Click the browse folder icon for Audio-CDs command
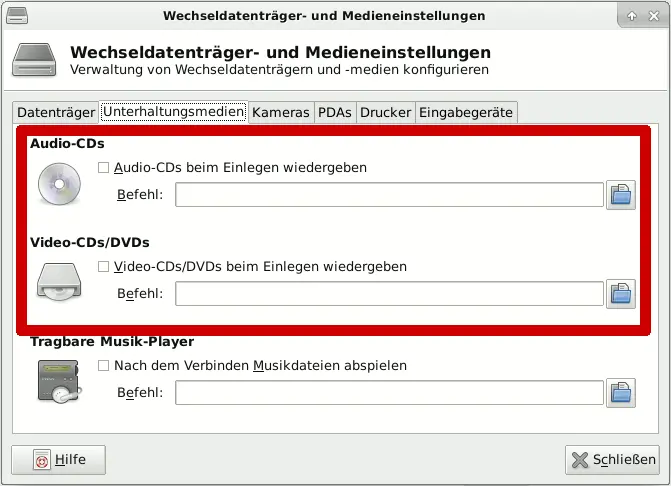Viewport: 671px width, 486px height. pos(621,194)
